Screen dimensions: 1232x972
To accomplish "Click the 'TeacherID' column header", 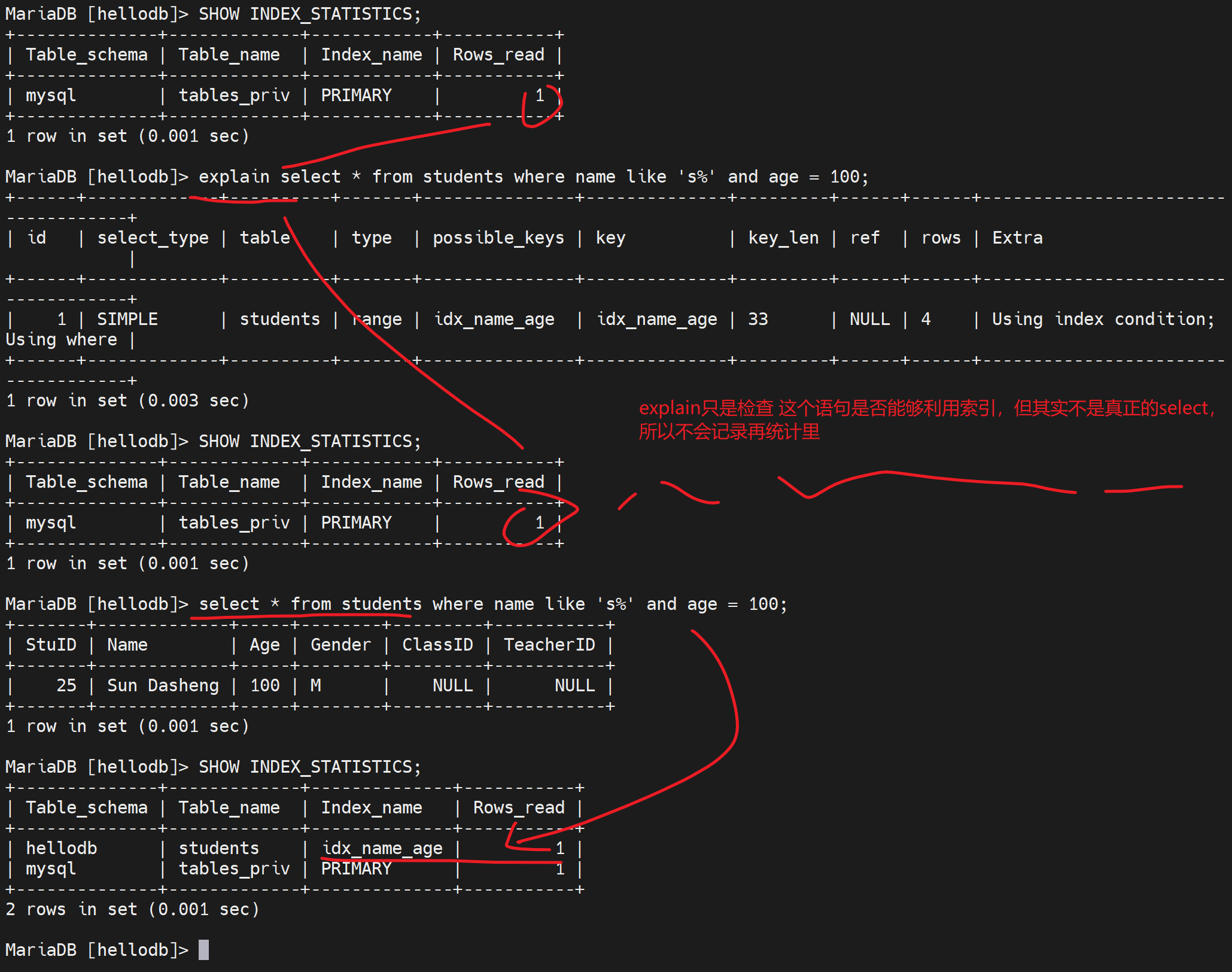I will point(549,645).
